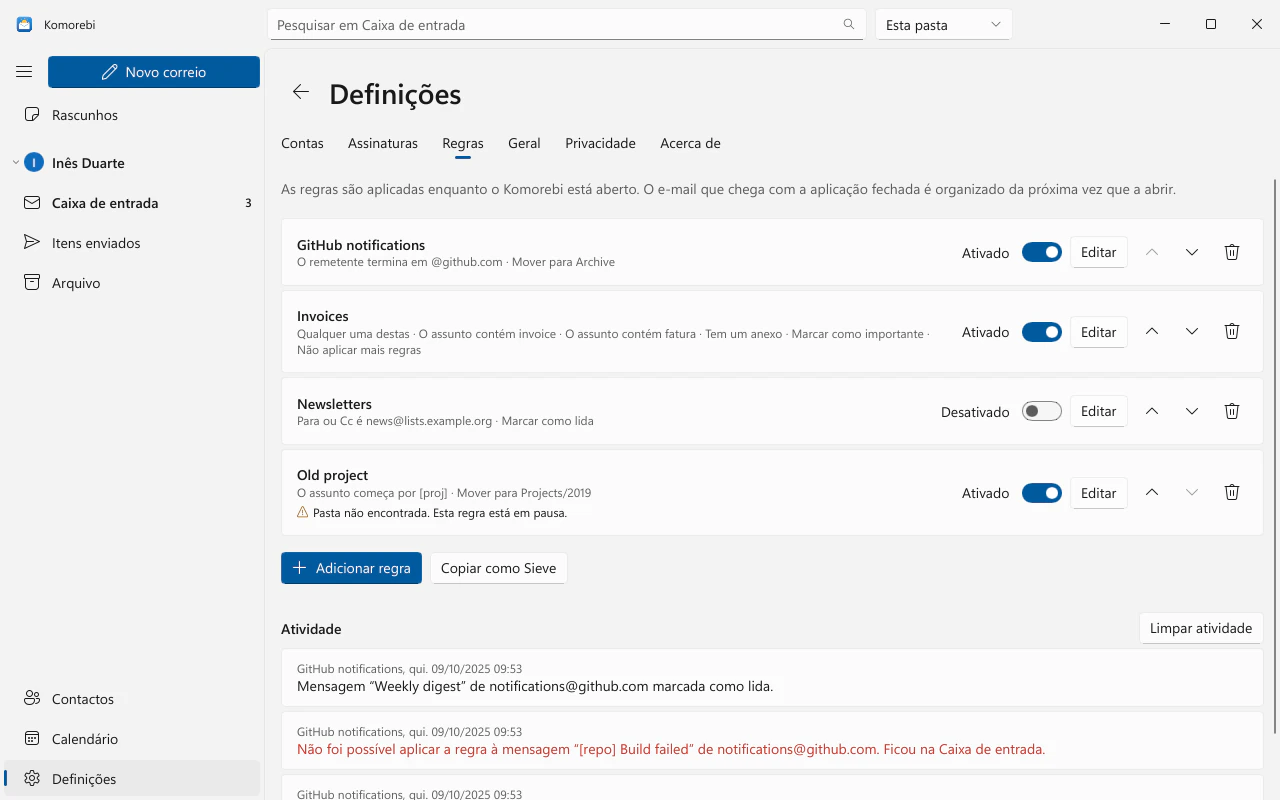Click Limpar atividade button

click(x=1201, y=628)
